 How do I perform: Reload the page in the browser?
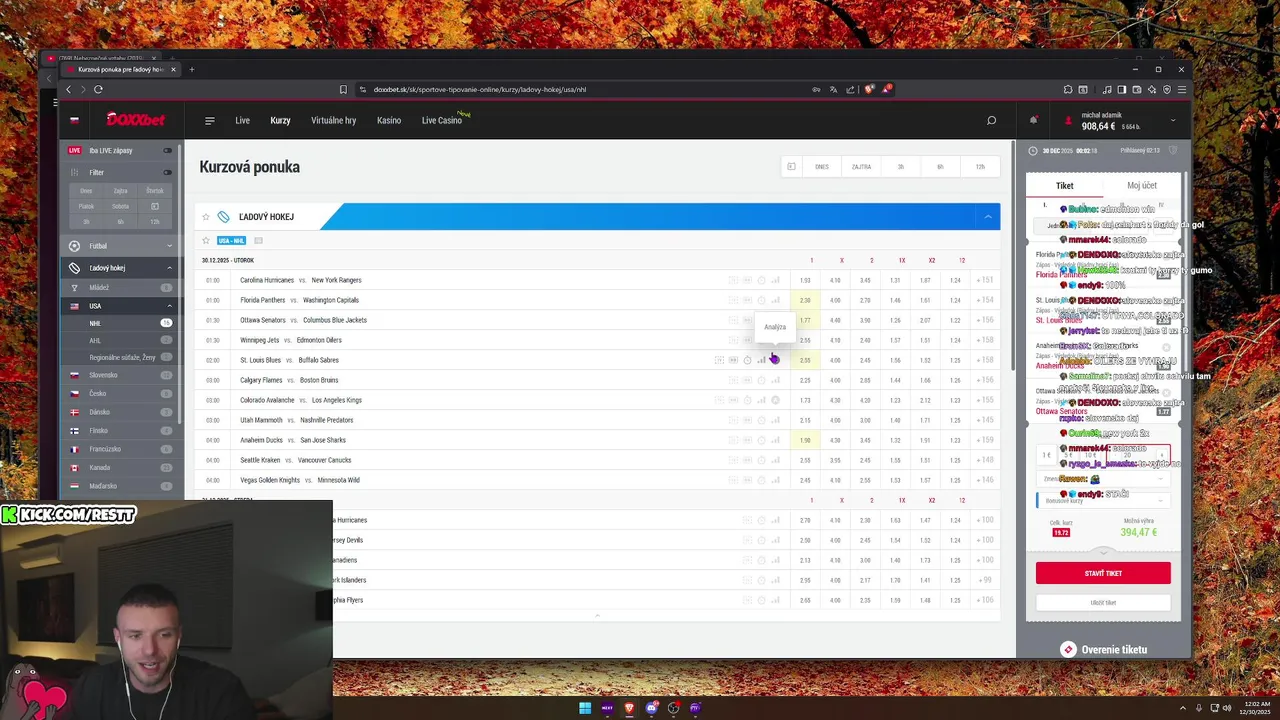coord(98,89)
